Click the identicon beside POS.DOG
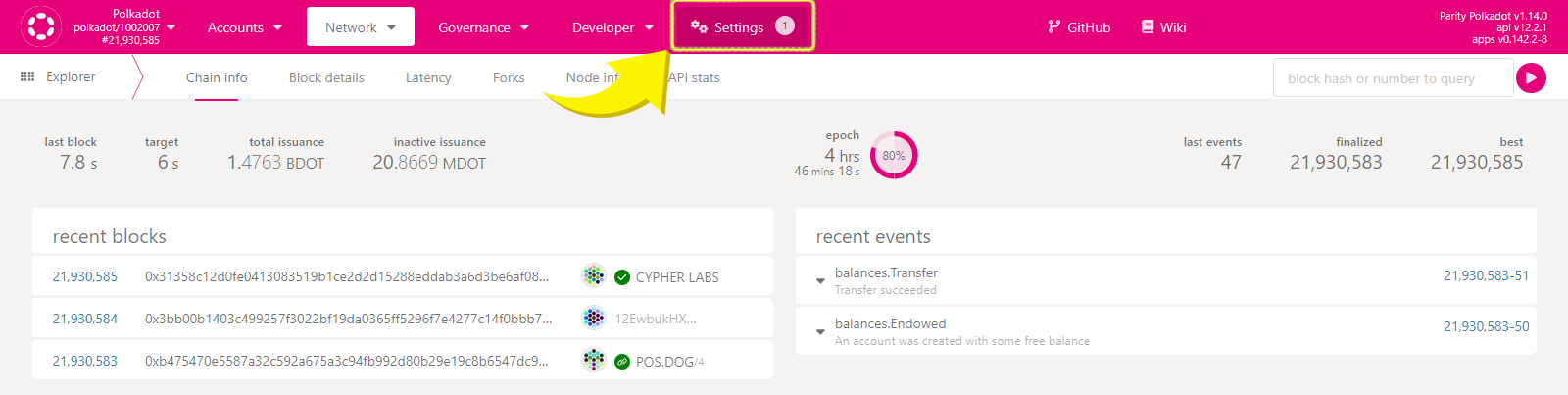Screen dimensions: 1568x395 click(x=594, y=360)
